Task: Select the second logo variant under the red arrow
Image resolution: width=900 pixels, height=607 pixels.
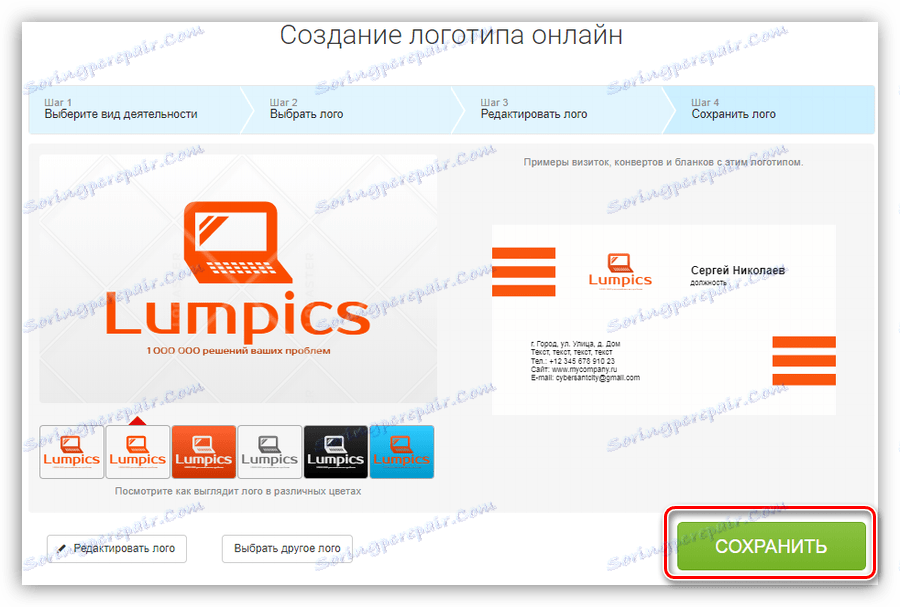Action: (x=138, y=452)
